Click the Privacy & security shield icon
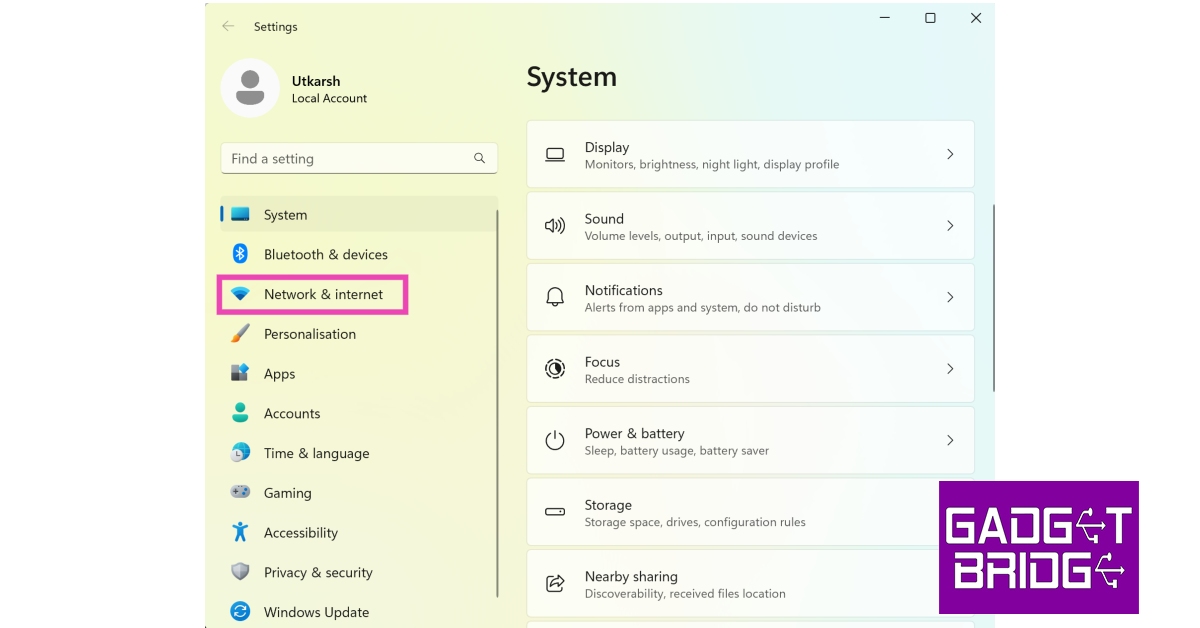The image size is (1200, 628). (240, 572)
